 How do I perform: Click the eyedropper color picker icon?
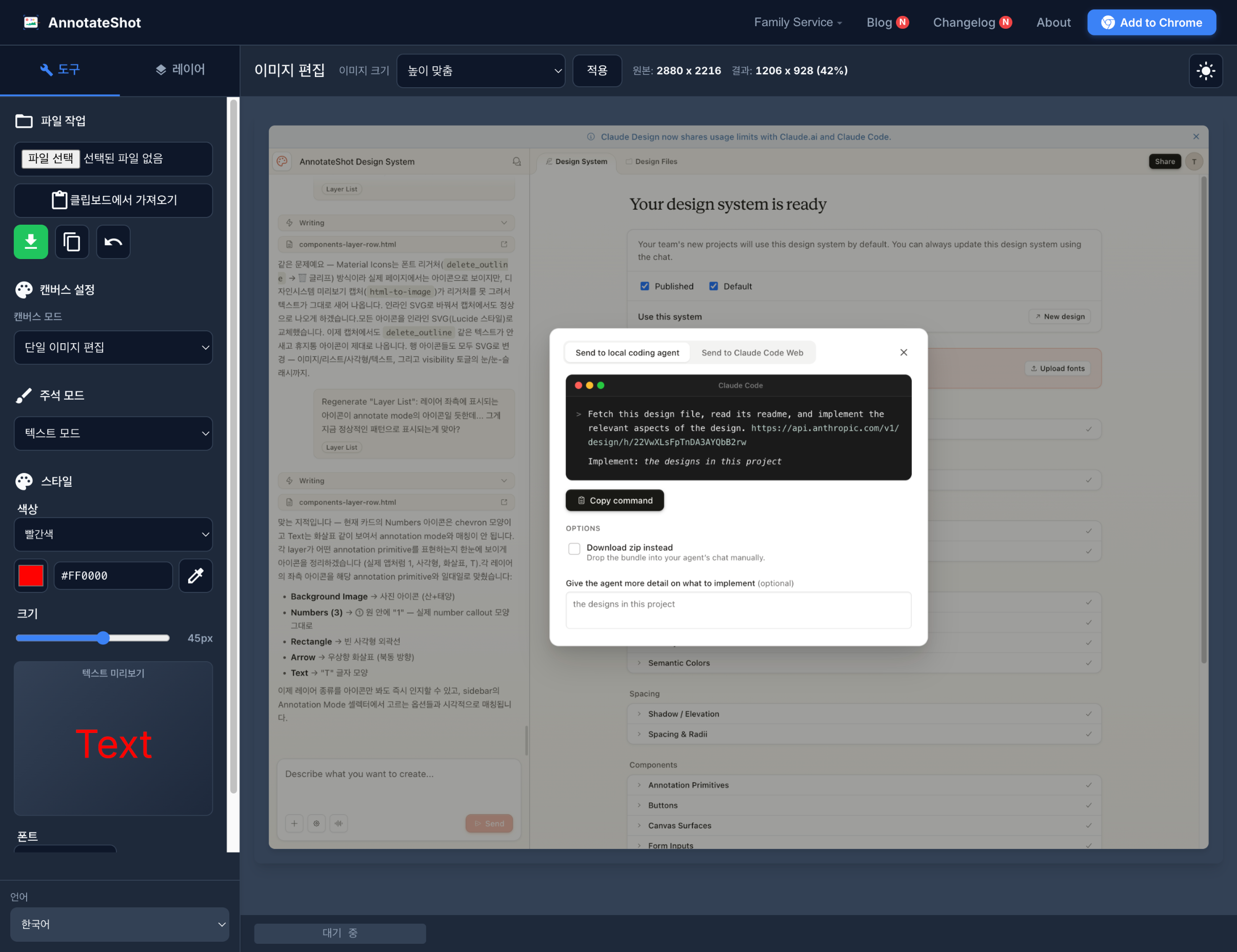(196, 576)
